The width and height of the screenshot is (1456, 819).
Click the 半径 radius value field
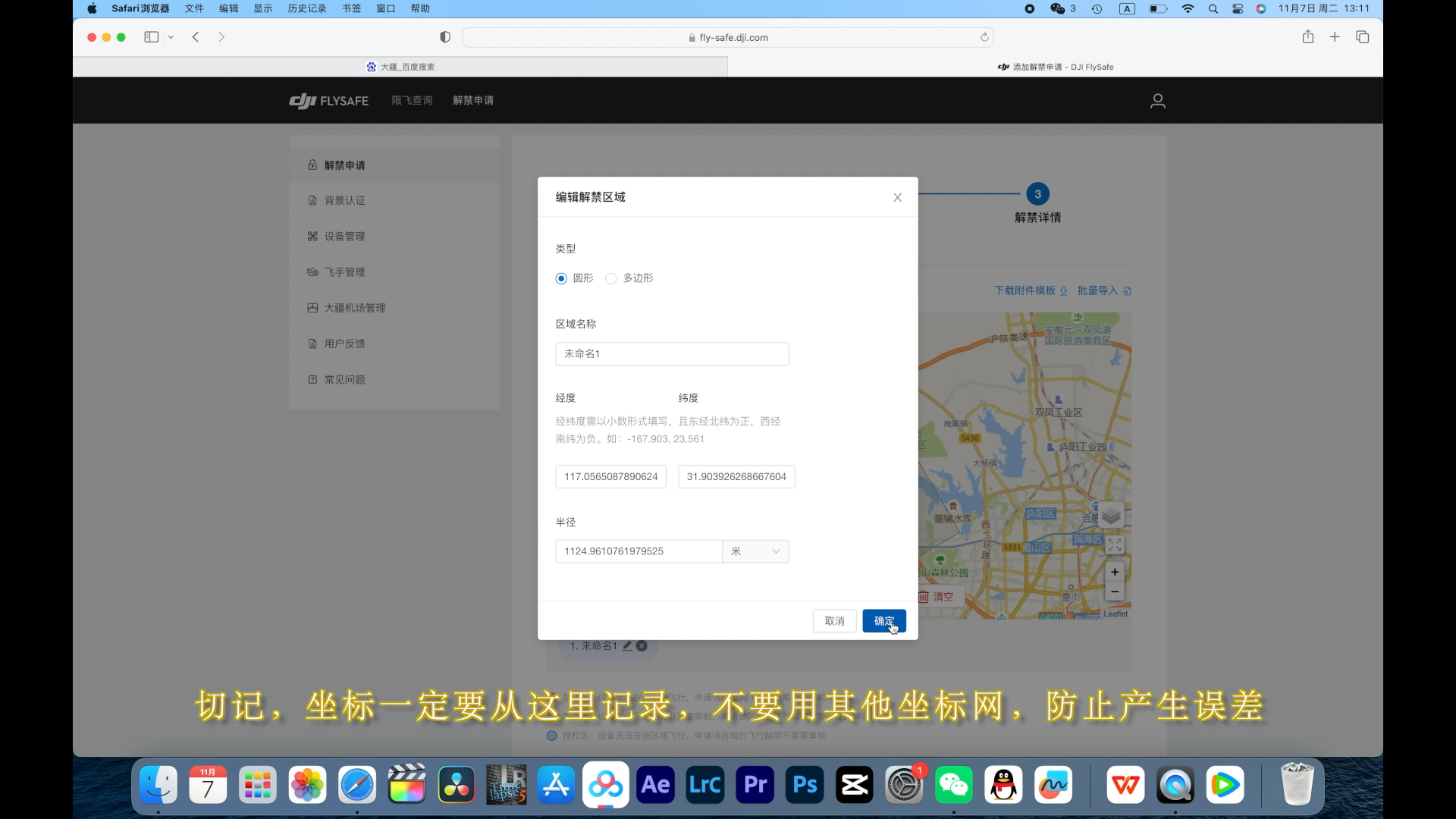pos(639,551)
